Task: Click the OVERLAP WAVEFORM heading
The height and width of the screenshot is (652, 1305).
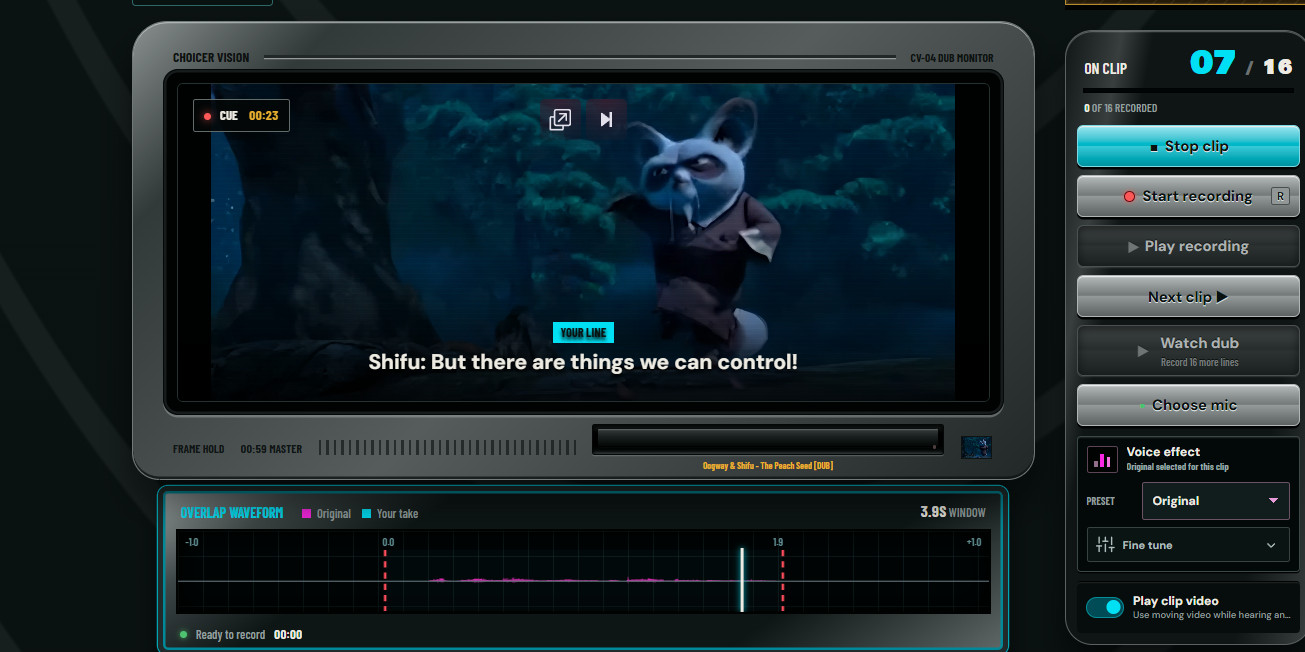Action: 231,513
